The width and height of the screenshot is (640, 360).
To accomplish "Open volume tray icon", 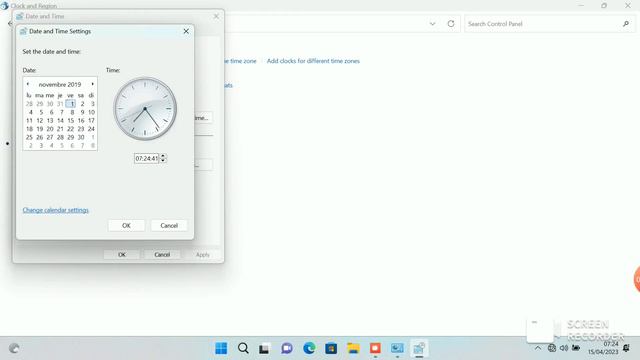I will pos(564,348).
